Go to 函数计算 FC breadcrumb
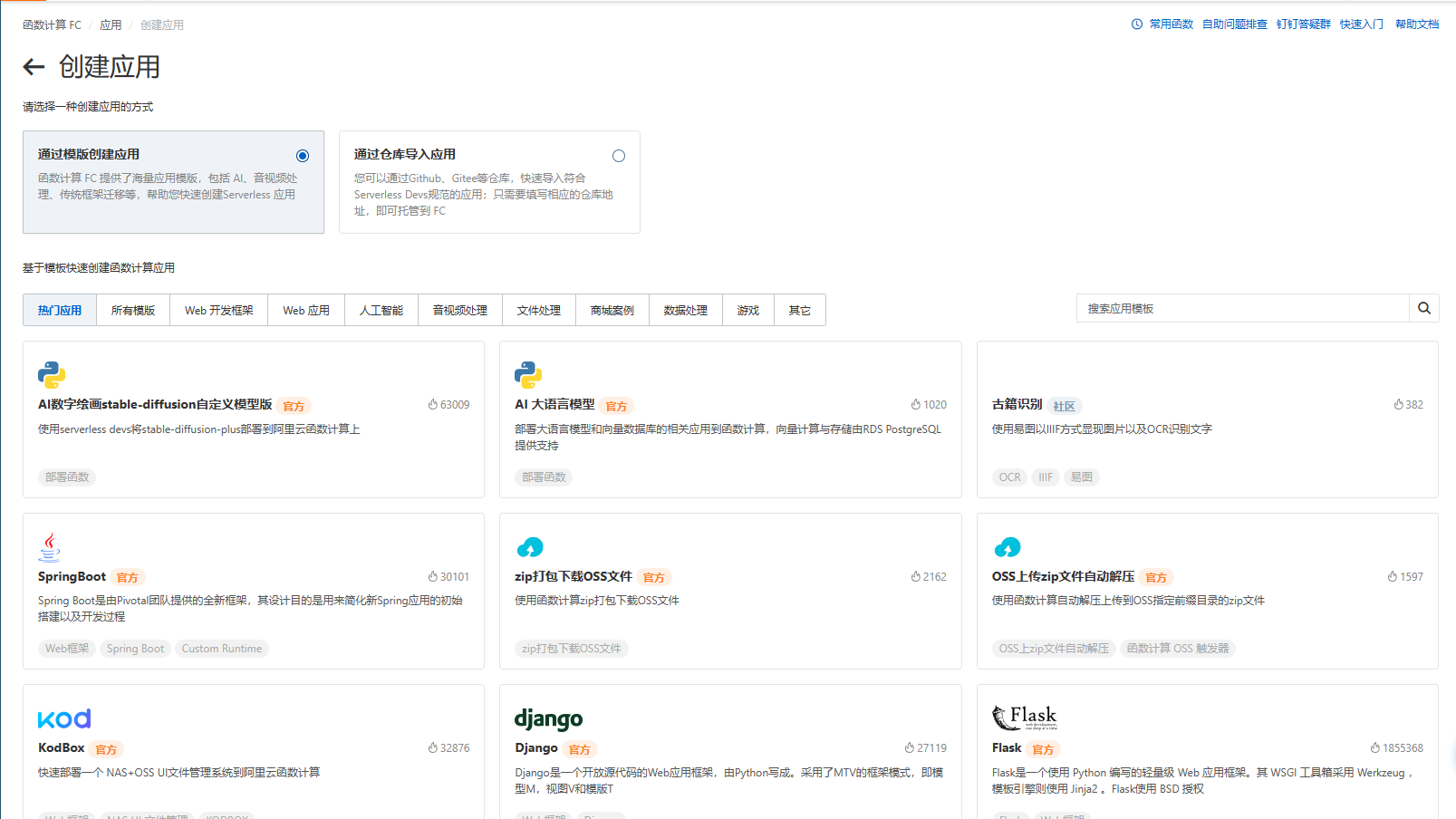Image resolution: width=1456 pixels, height=819 pixels. point(52,25)
